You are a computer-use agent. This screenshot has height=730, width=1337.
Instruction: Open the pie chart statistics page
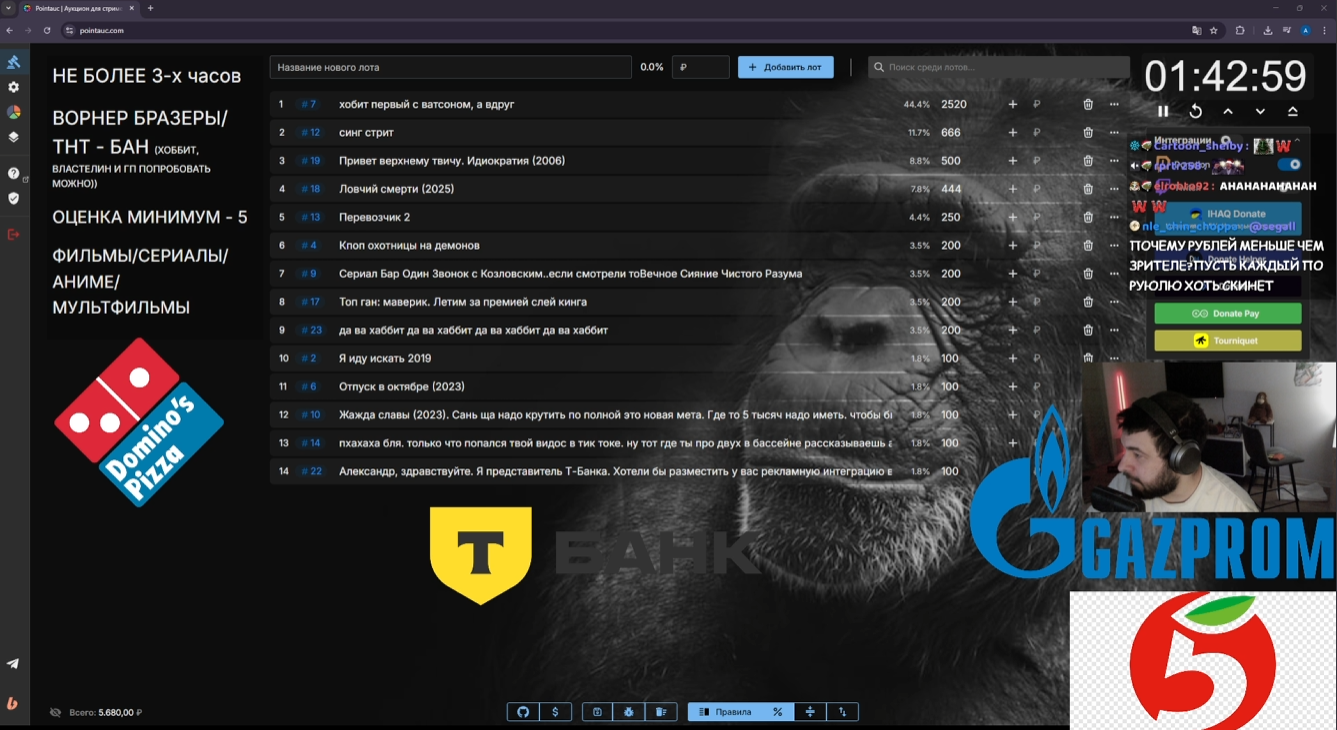(x=14, y=112)
